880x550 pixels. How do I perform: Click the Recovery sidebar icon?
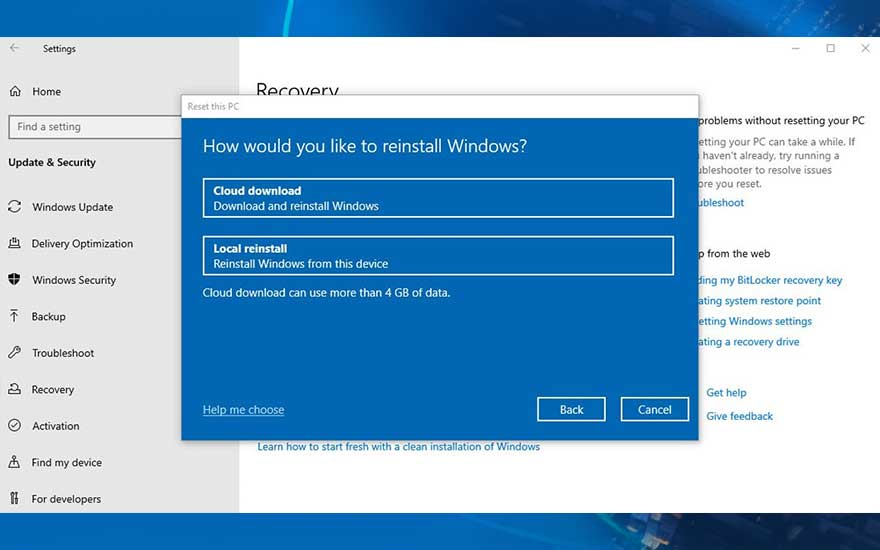point(15,389)
